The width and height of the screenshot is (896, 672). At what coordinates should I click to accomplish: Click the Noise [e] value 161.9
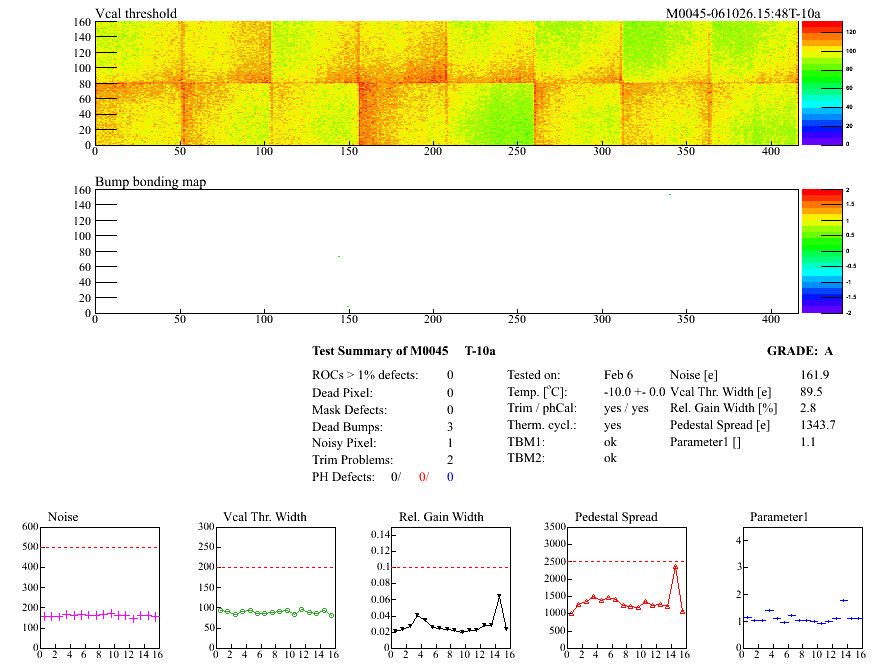click(x=816, y=375)
